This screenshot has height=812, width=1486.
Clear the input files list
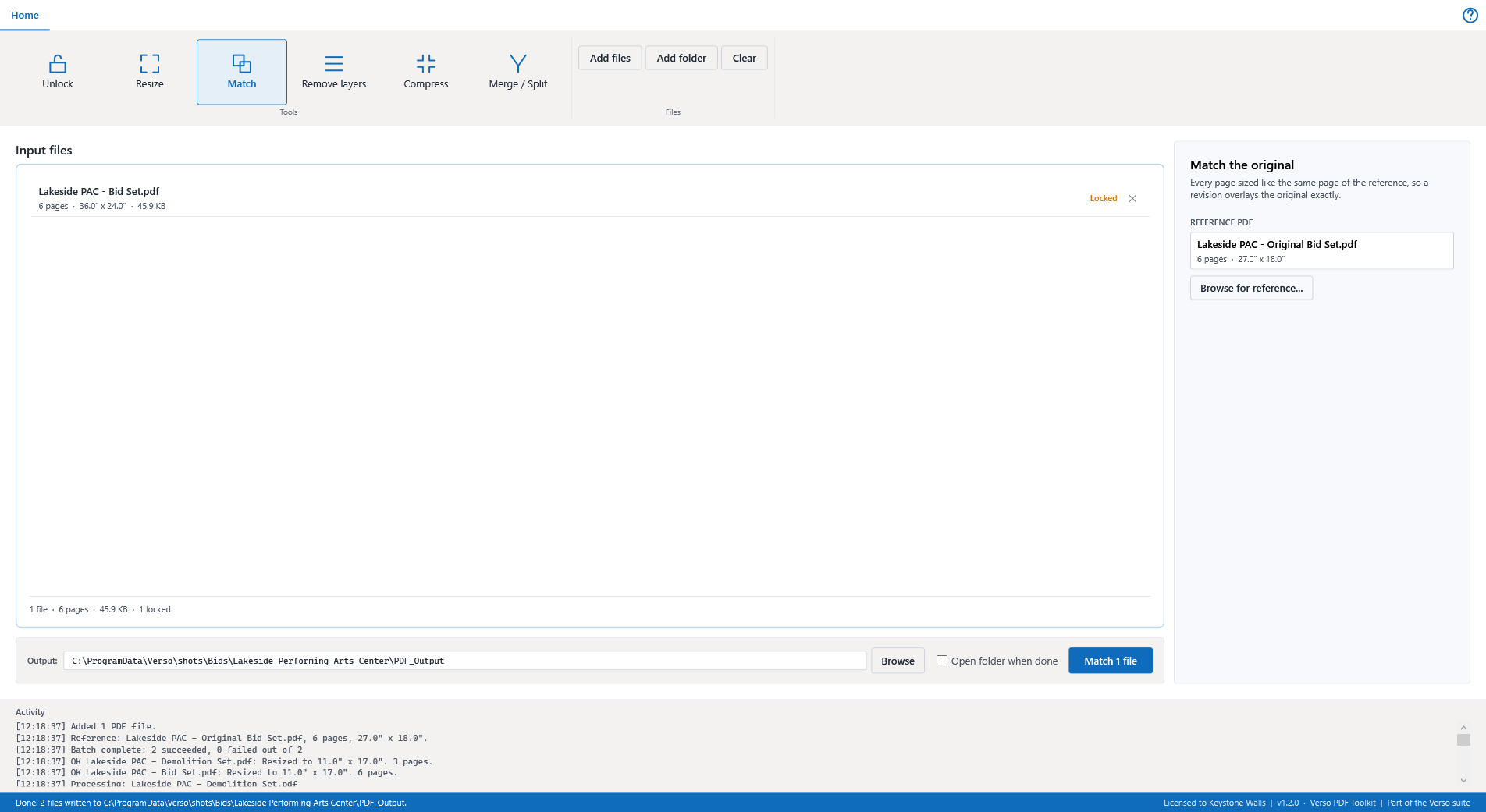[745, 58]
